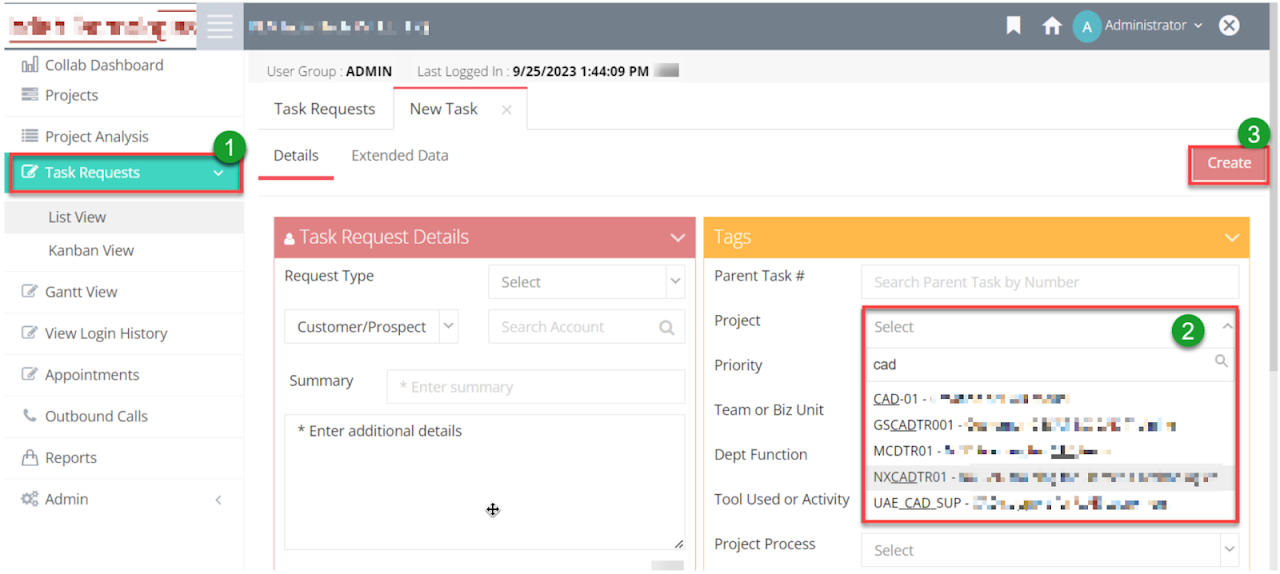Click the Administrator avatar icon

pos(1086,26)
